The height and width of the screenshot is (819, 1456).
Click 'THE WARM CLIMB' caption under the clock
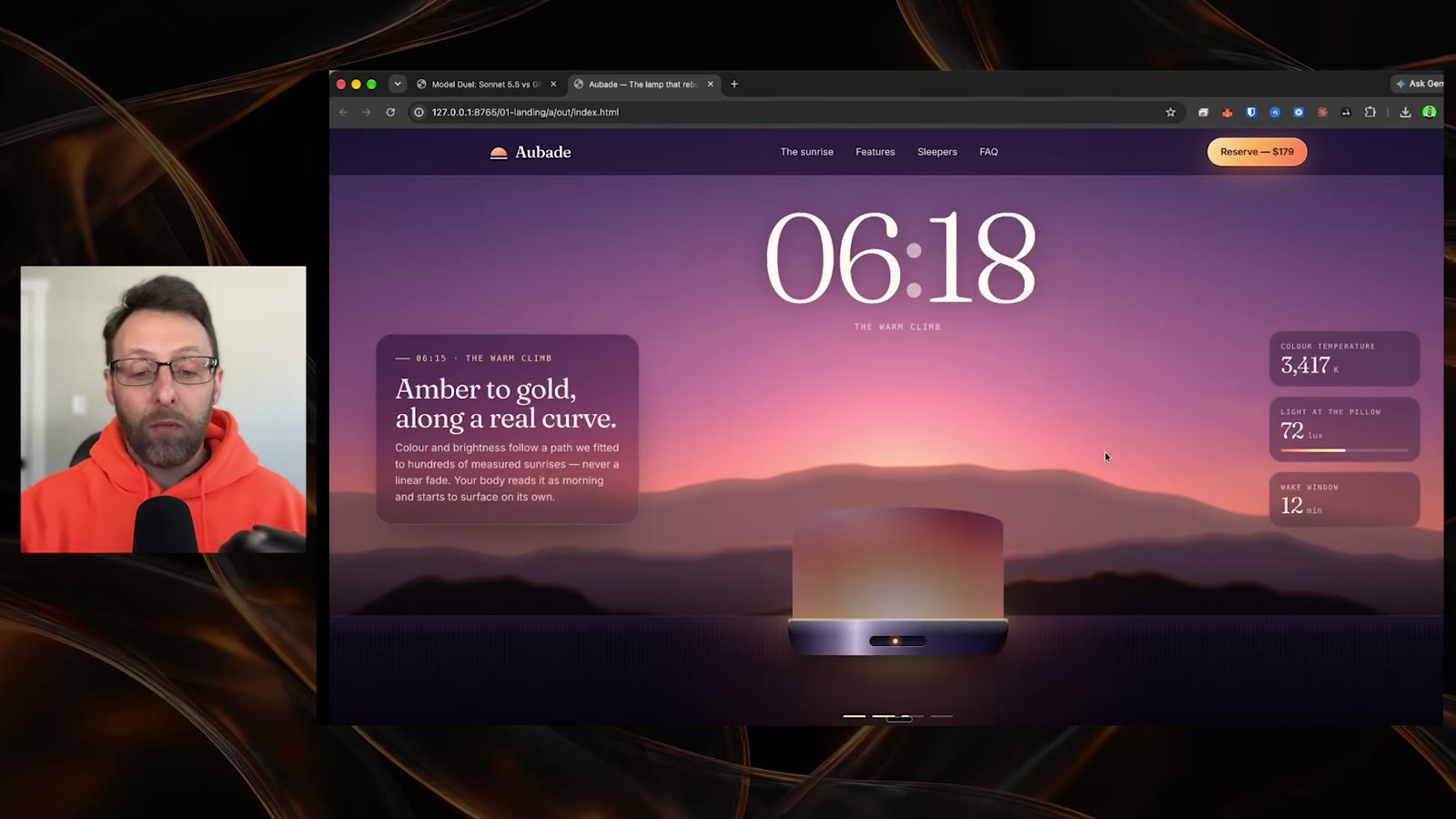click(897, 327)
